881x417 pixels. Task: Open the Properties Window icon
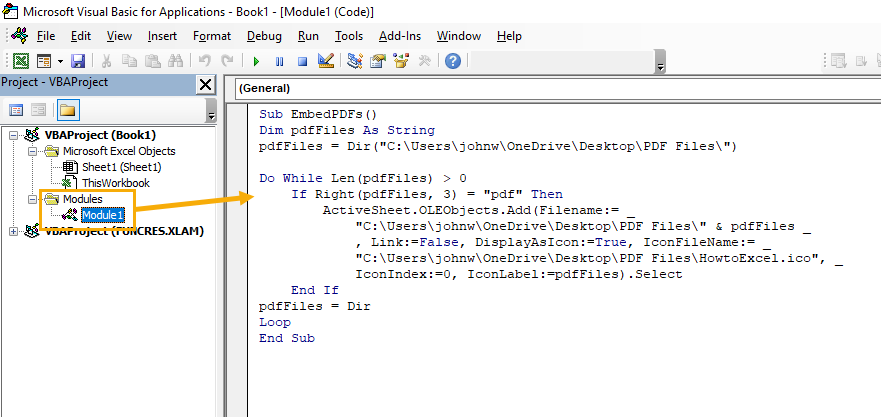point(378,61)
